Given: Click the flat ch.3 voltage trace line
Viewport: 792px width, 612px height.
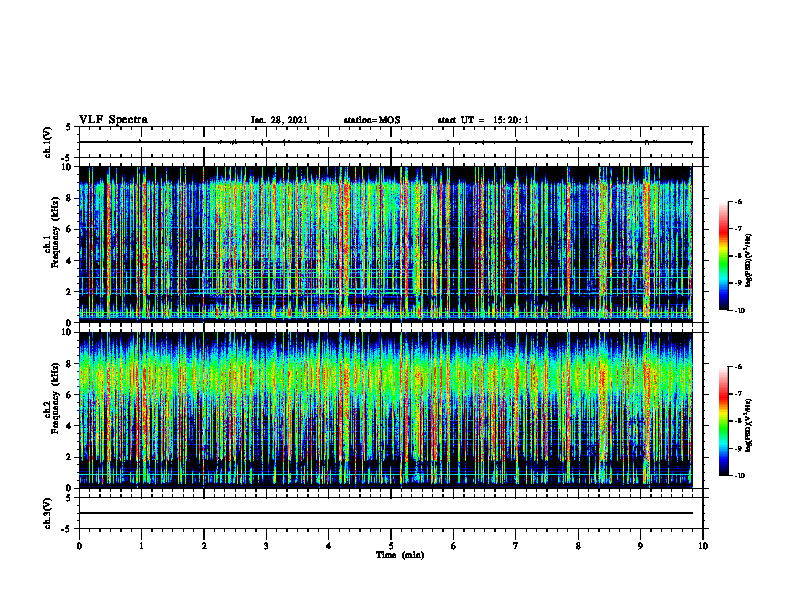Looking at the screenshot, I should (x=385, y=513).
